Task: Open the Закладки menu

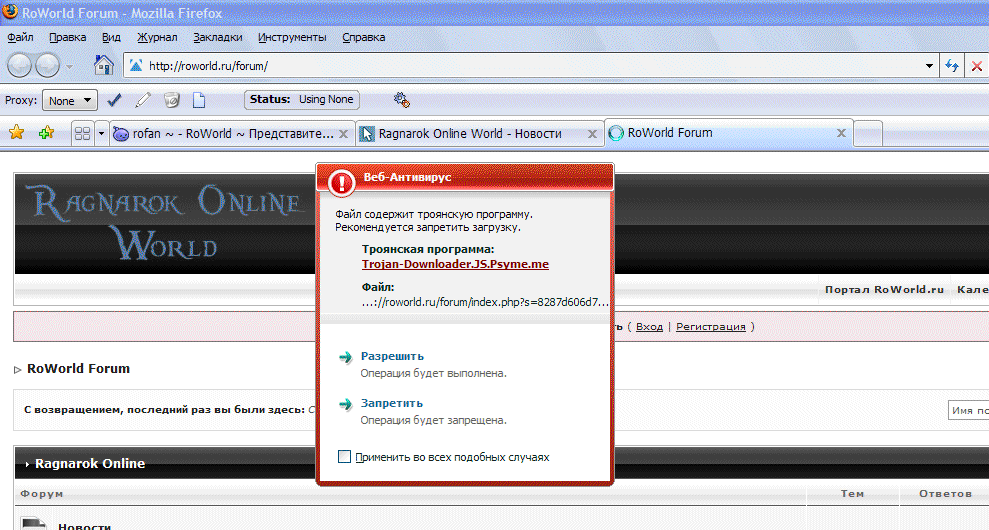Action: (x=218, y=37)
